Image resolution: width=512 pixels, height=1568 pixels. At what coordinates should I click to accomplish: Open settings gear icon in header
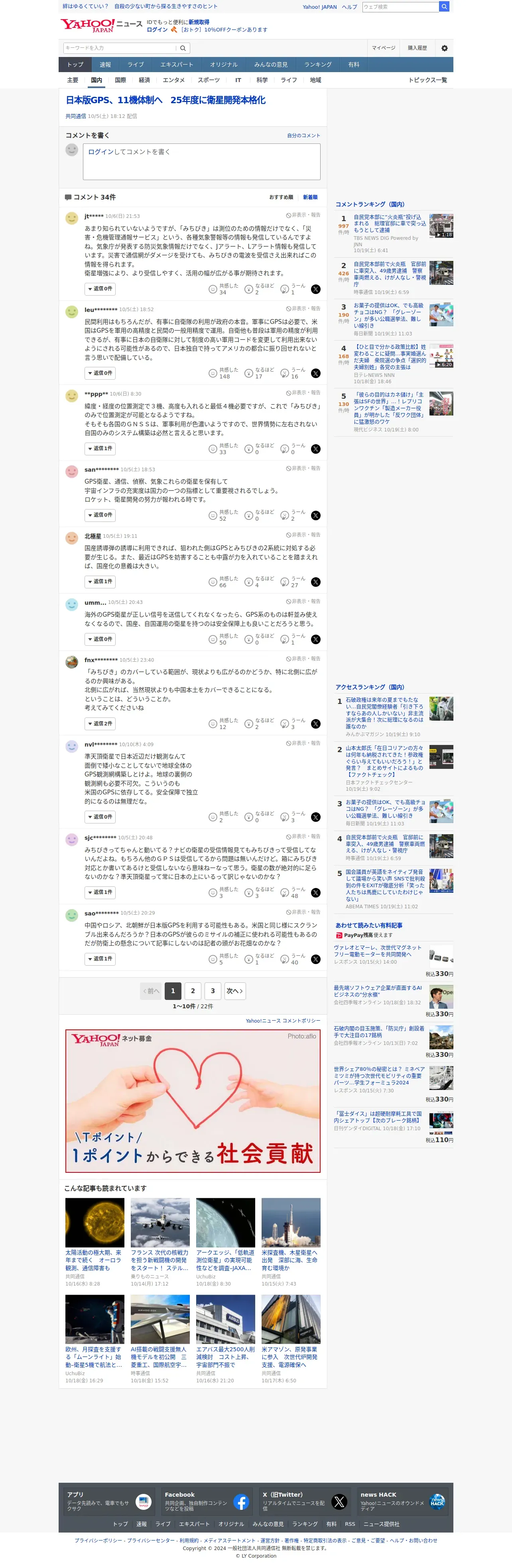tap(444, 48)
